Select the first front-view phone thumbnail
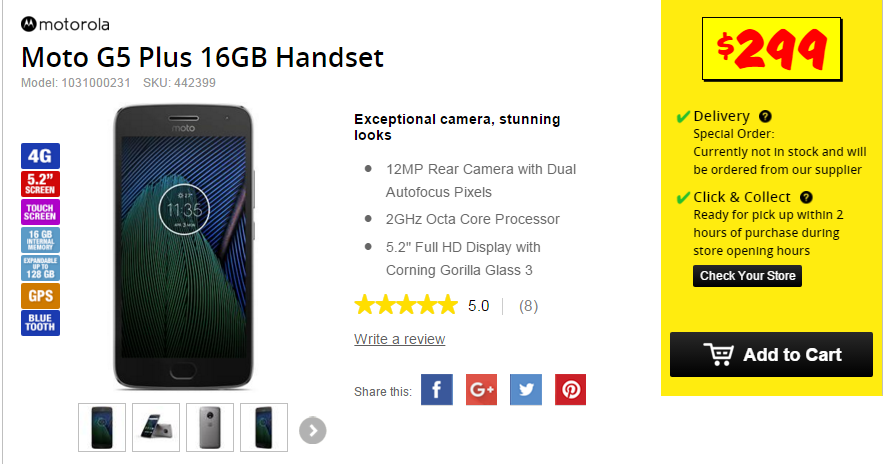The height and width of the screenshot is (464, 892). pos(102,428)
